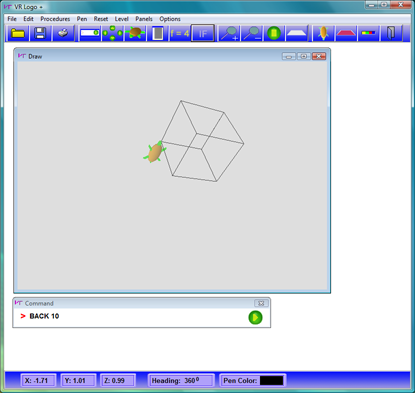Click the Command panel title text
The width and height of the screenshot is (415, 393).
point(39,303)
